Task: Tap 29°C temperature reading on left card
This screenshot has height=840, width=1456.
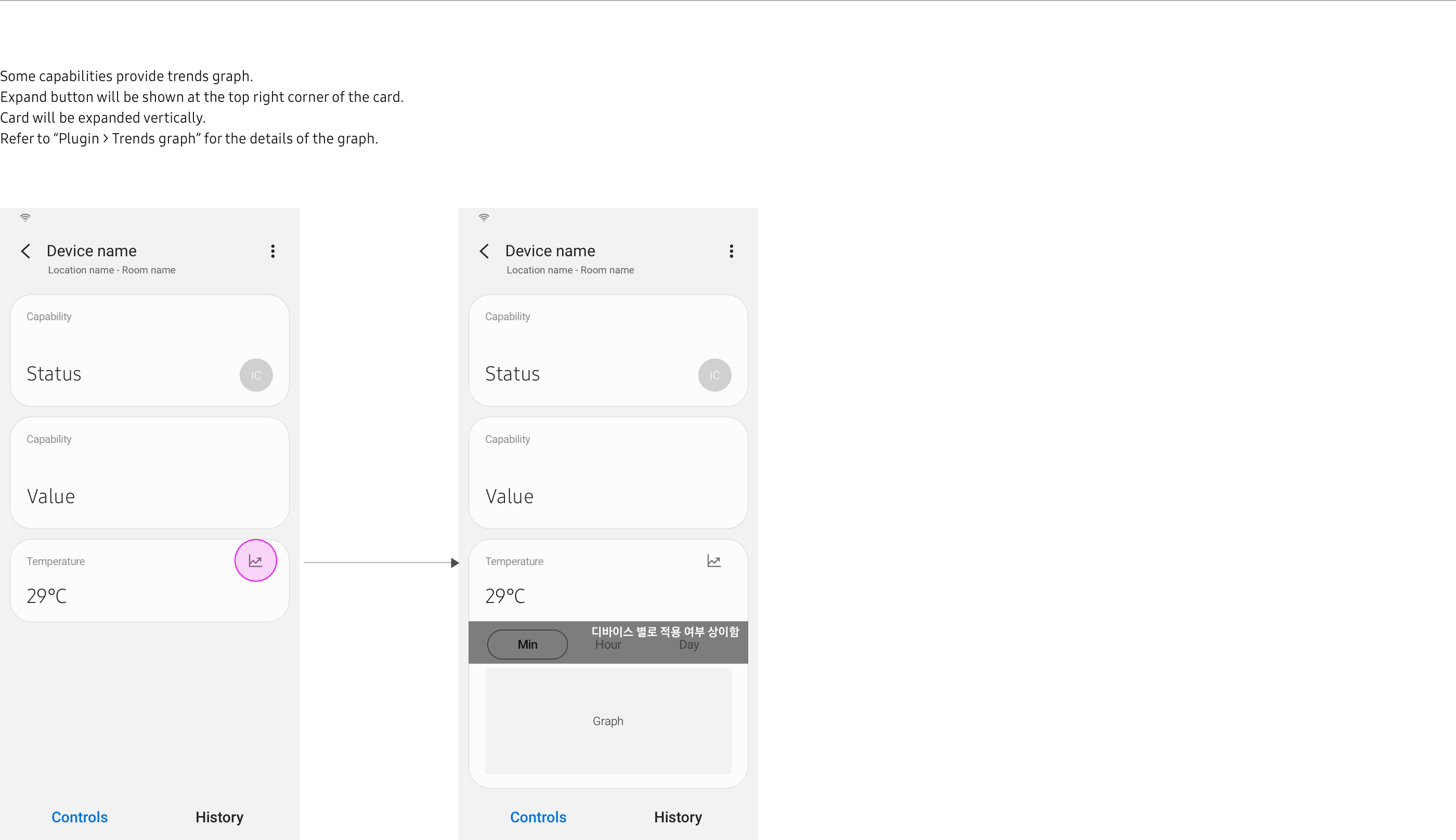Action: point(47,596)
